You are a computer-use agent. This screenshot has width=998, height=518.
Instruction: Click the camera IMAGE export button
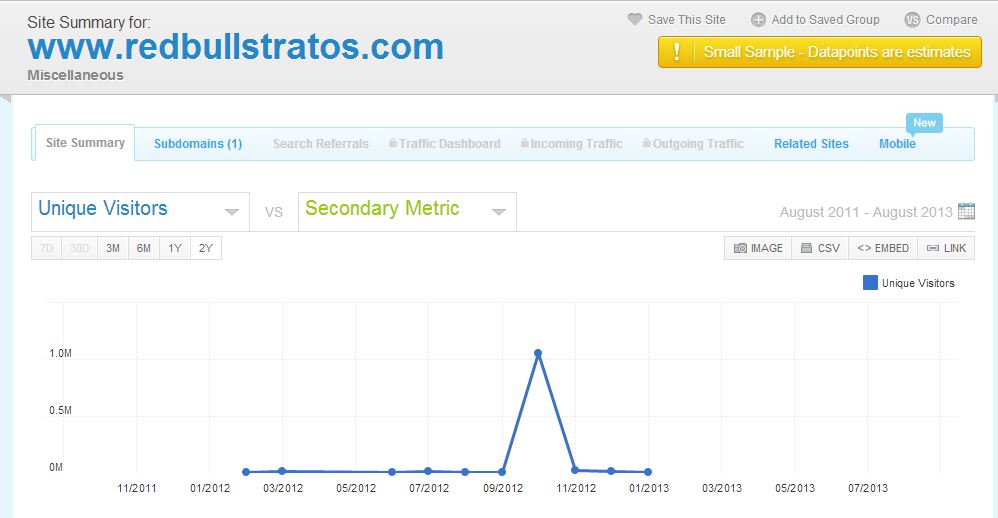pyautogui.click(x=758, y=248)
